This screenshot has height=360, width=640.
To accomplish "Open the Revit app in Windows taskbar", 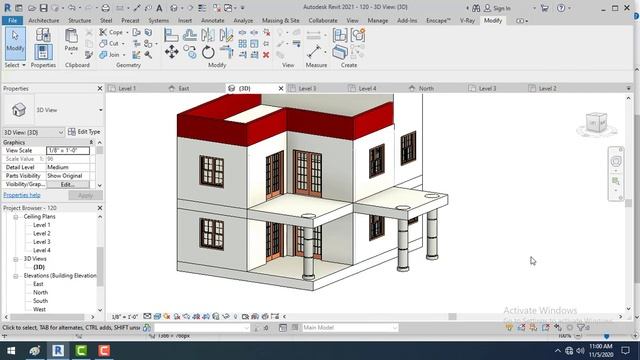I will [58, 351].
